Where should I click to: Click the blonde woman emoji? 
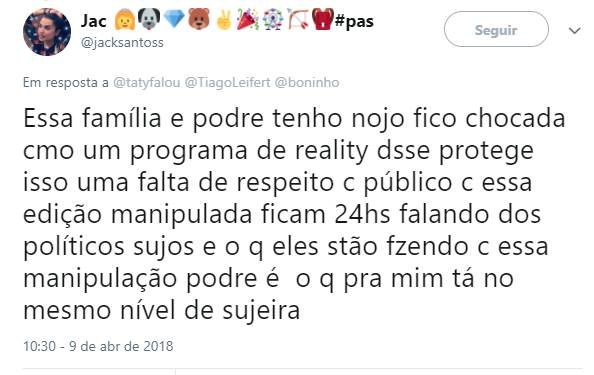tap(125, 20)
